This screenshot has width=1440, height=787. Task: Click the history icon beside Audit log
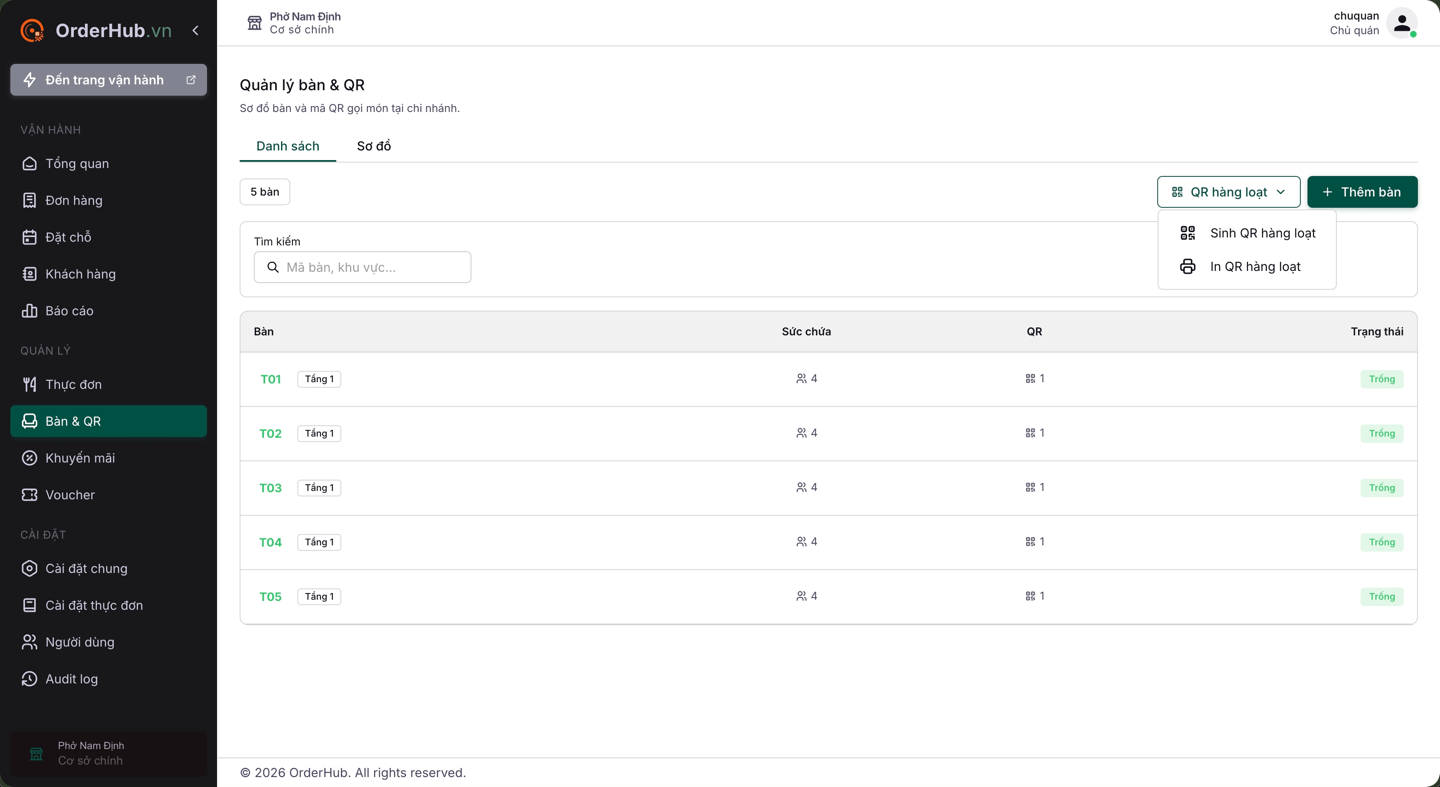coord(29,679)
